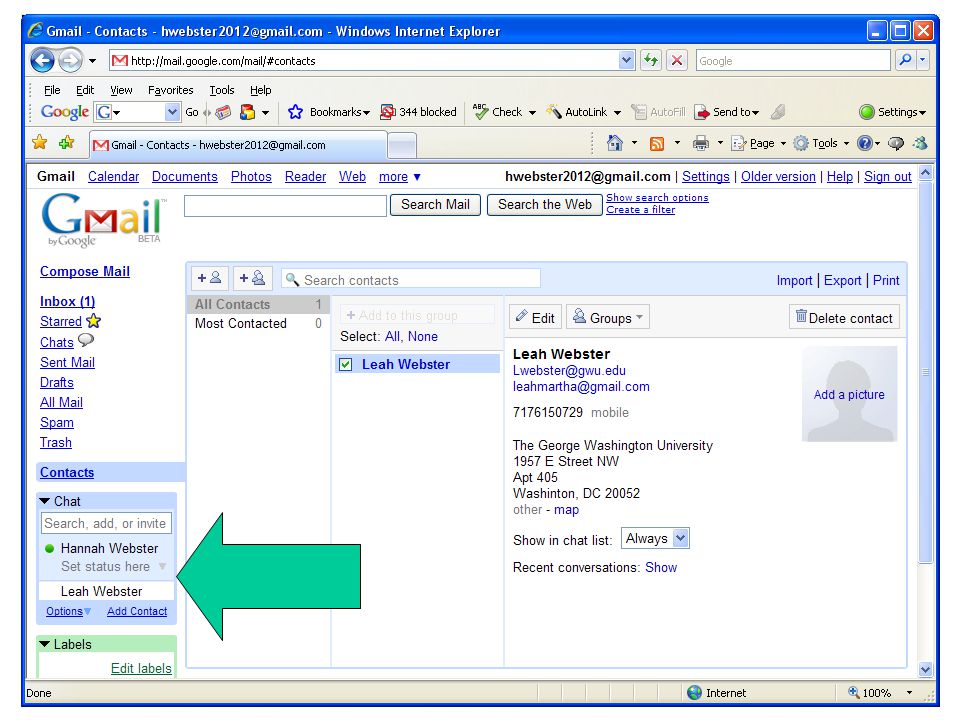Screen dimensions: 960x720
Task: Open the address bar URL dropdown
Action: 626,60
